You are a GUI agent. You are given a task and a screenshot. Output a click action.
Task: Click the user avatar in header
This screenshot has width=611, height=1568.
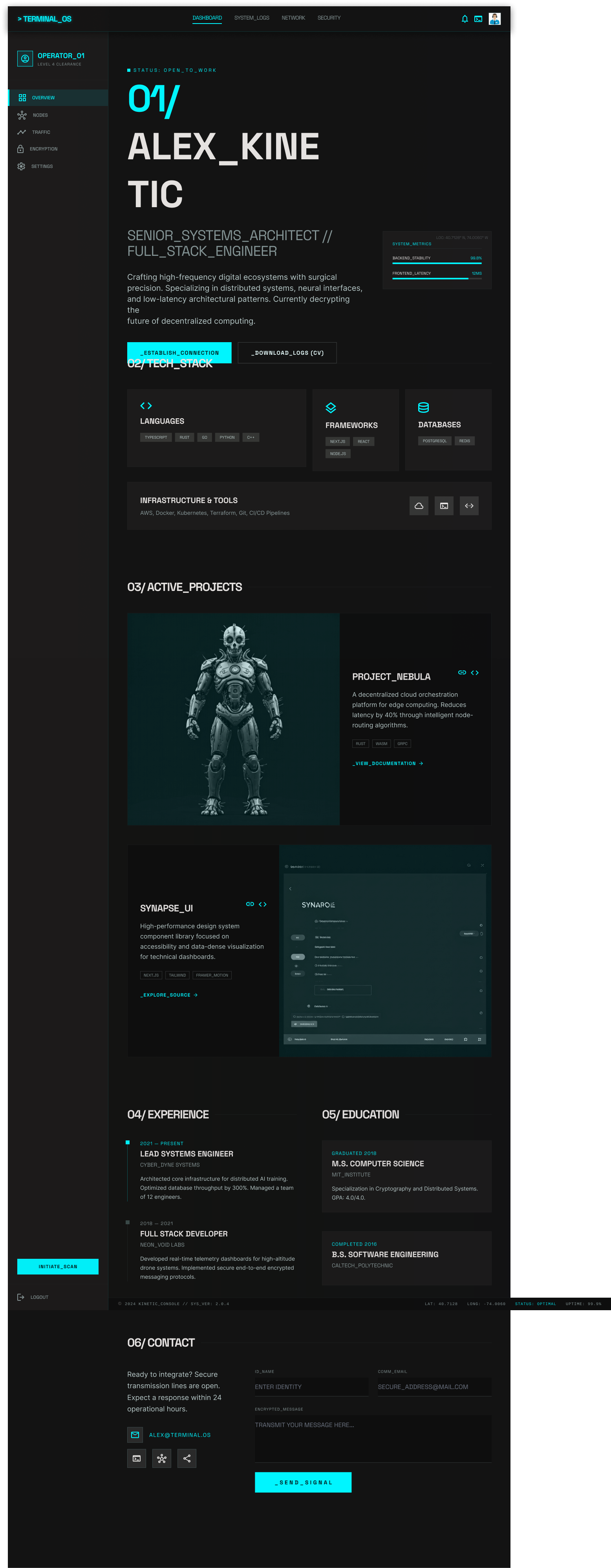tap(494, 19)
